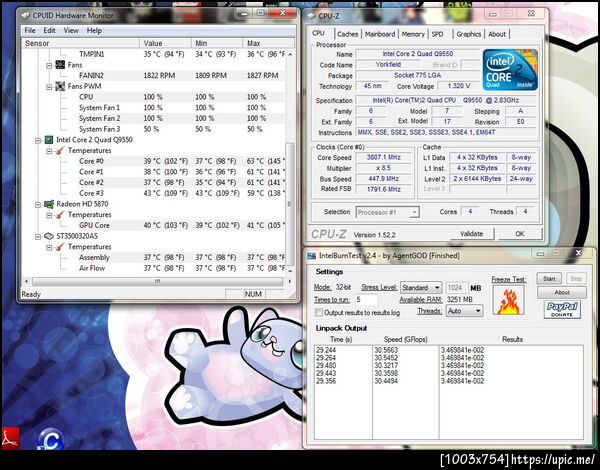
Task: Click the Intel Core 2 Quad Q9550 chip icon
Action: click(x=49, y=140)
